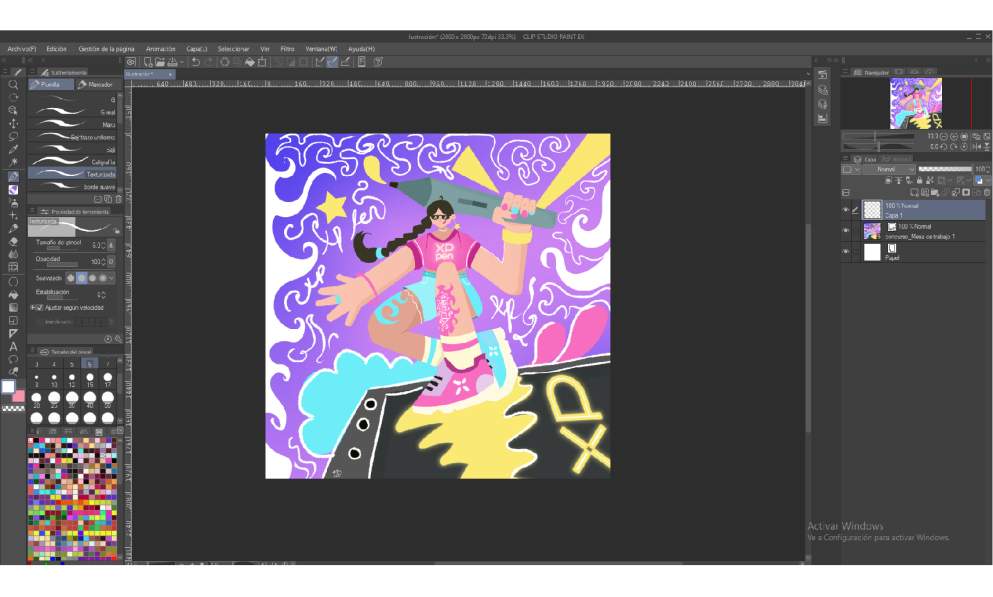Click the Navigator zoom slider
The height and width of the screenshot is (597, 993).
pos(878,136)
